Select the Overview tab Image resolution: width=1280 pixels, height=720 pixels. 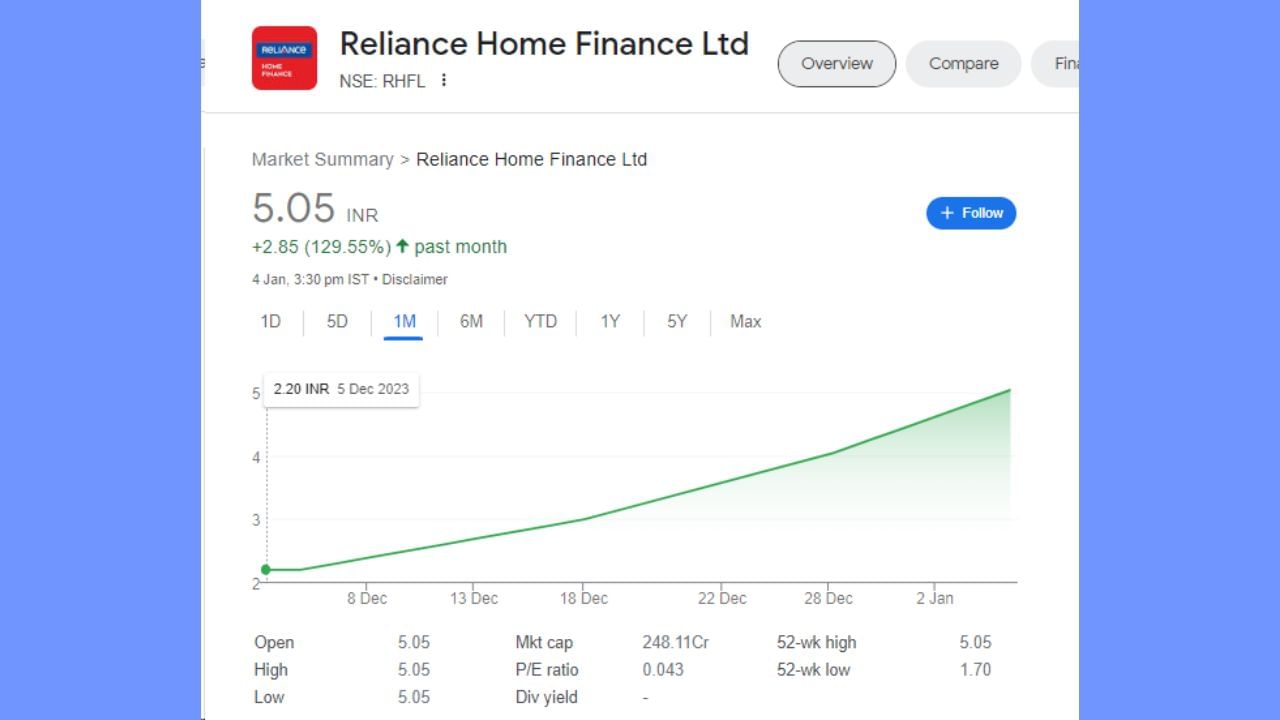point(837,63)
